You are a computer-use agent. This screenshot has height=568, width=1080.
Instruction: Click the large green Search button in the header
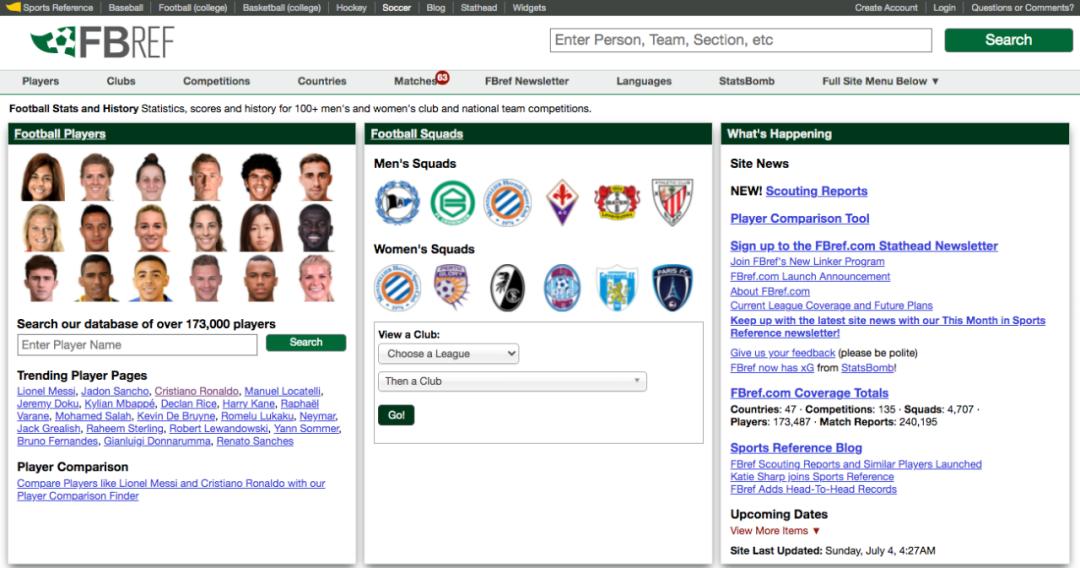coord(1008,40)
